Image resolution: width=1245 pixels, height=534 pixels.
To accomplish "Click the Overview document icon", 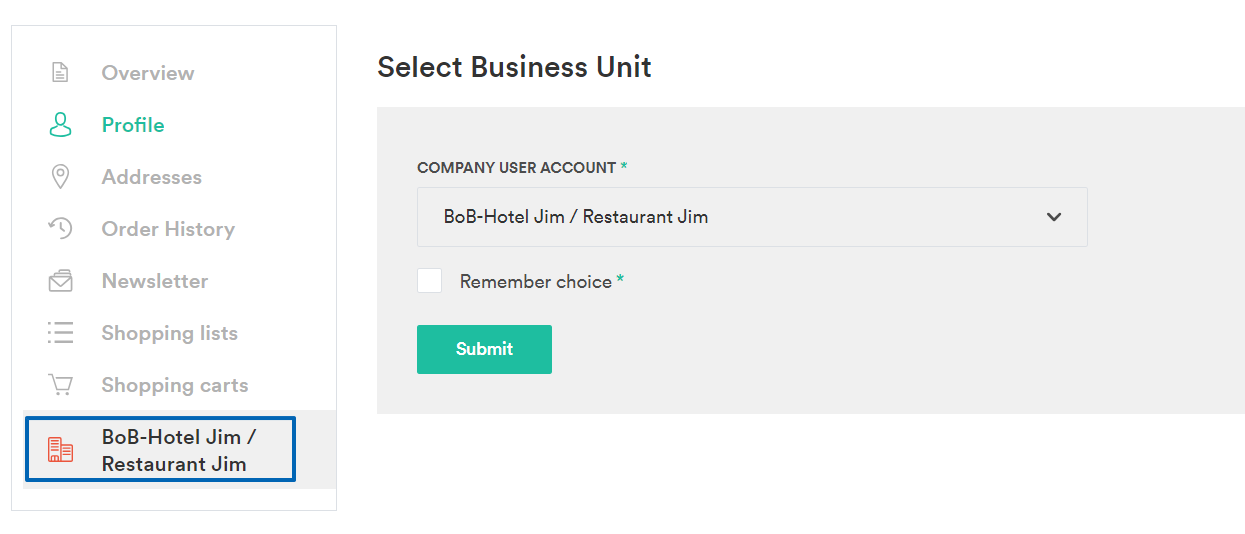I will [x=61, y=73].
